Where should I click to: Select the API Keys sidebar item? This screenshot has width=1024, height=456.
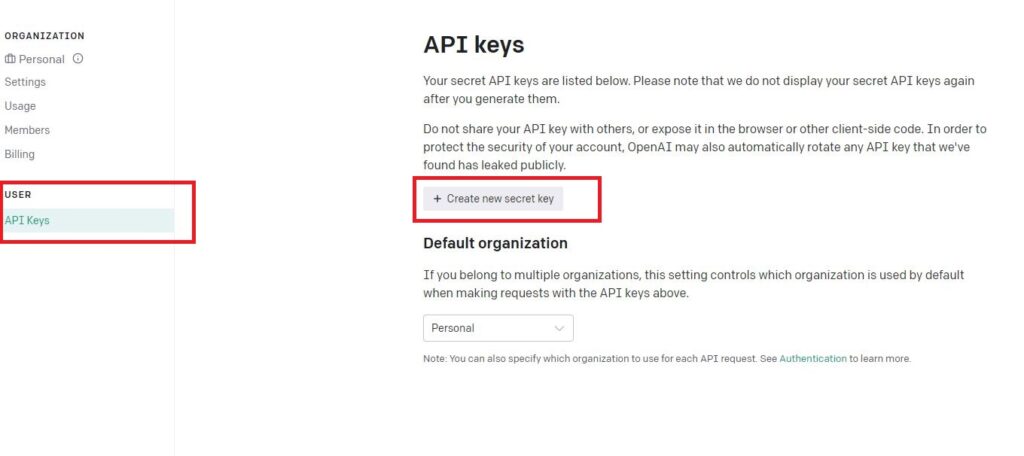coord(87,221)
